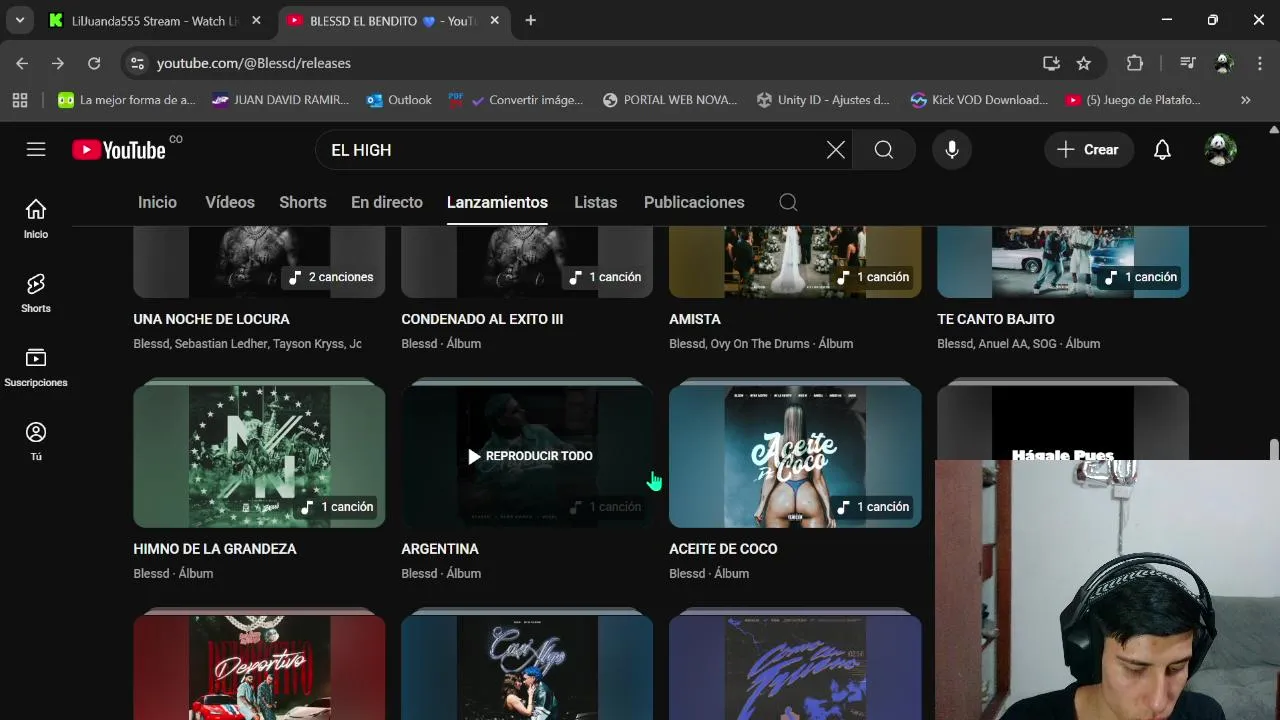The image size is (1280, 720).
Task: Open the Tú profile sidebar item
Action: click(x=36, y=441)
